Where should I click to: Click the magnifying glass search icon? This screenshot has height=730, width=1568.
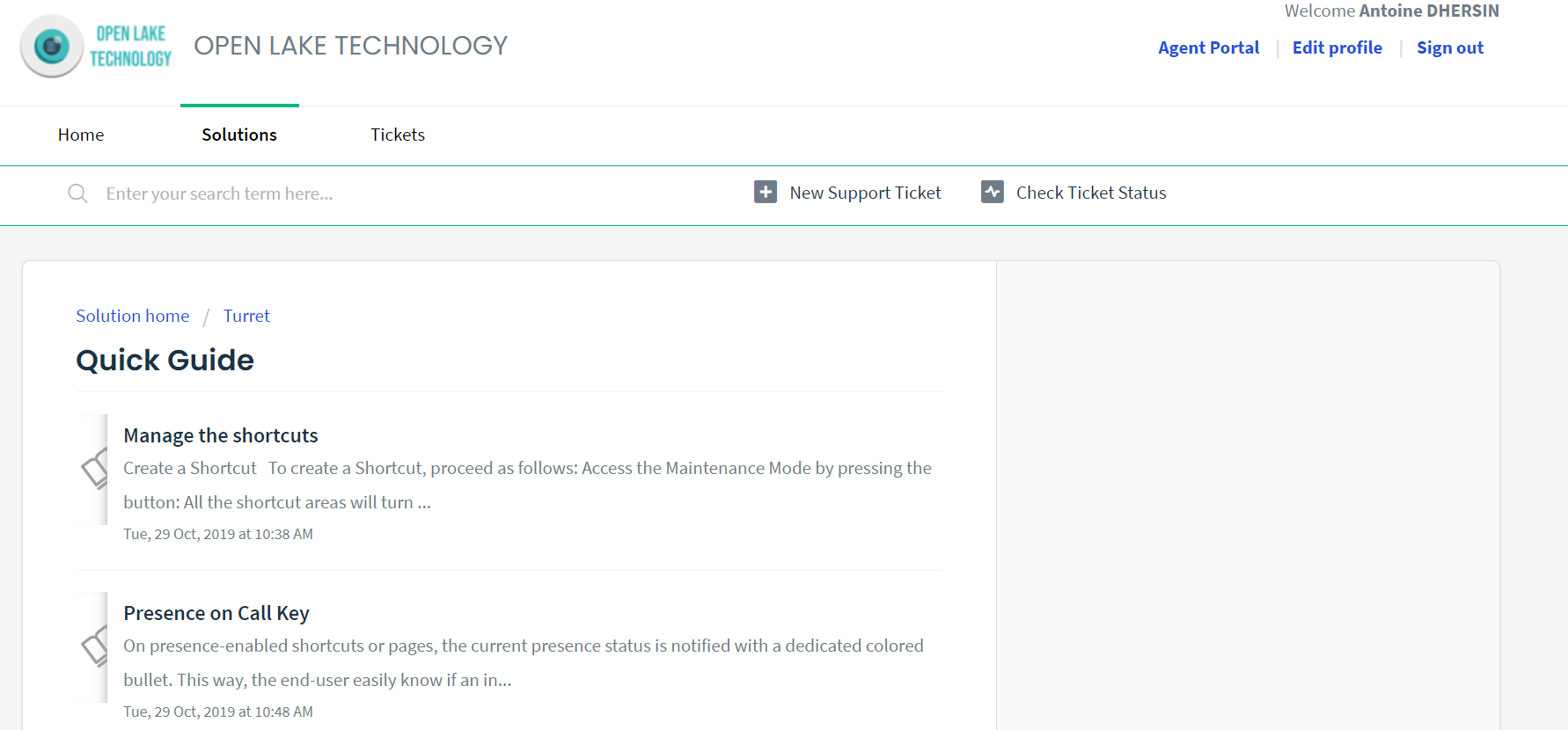pyautogui.click(x=77, y=193)
